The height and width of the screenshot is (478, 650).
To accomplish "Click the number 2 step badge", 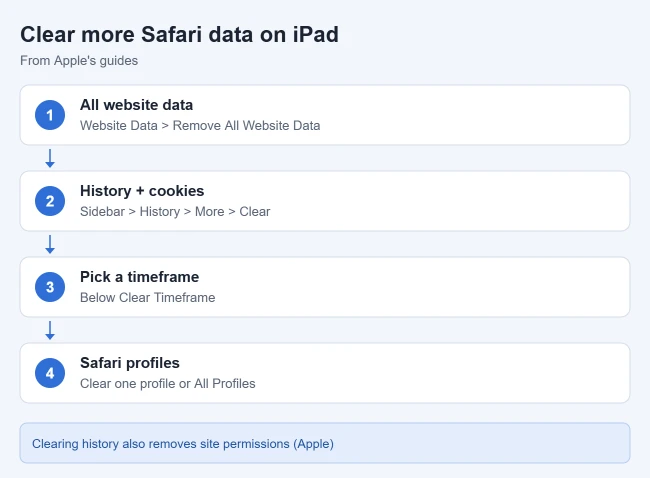I will point(50,201).
